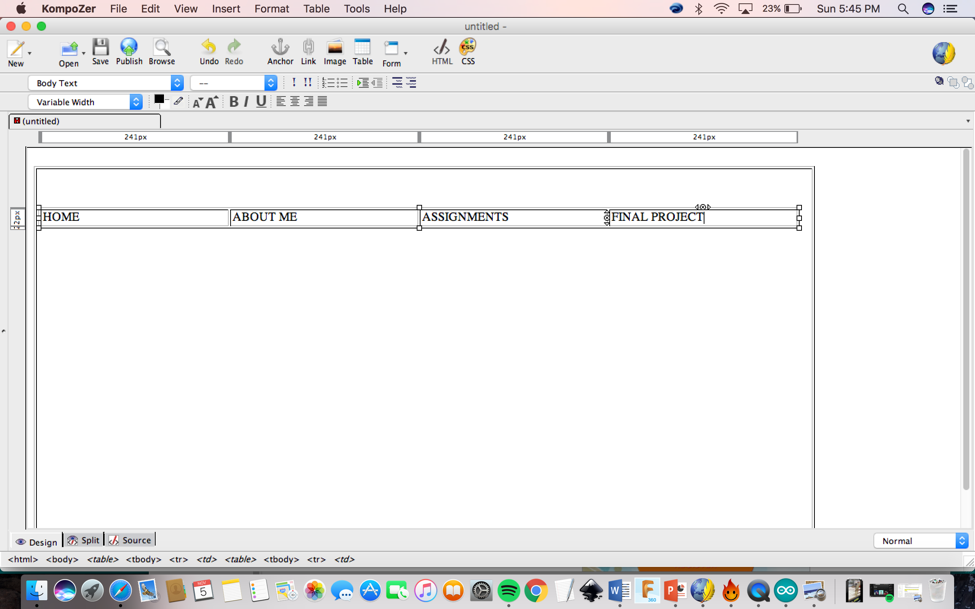Screen dimensions: 975x609
Task: Outdent the text with the outdent icon
Action: pos(377,83)
